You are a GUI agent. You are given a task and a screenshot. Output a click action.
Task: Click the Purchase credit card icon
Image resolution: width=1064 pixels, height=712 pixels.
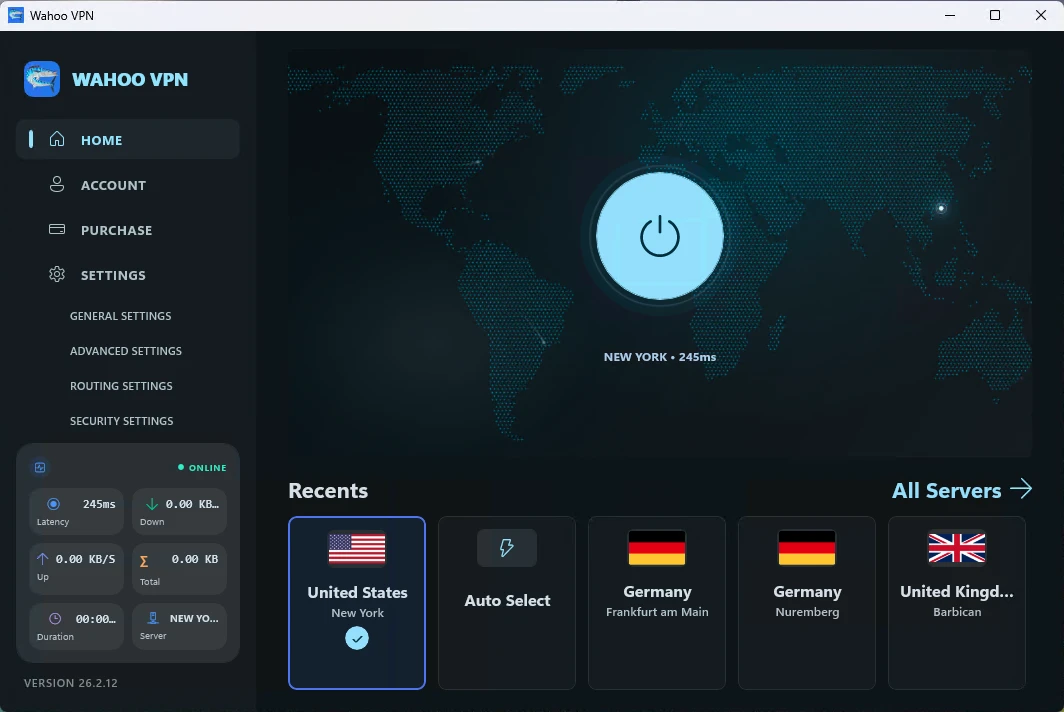pyautogui.click(x=57, y=229)
